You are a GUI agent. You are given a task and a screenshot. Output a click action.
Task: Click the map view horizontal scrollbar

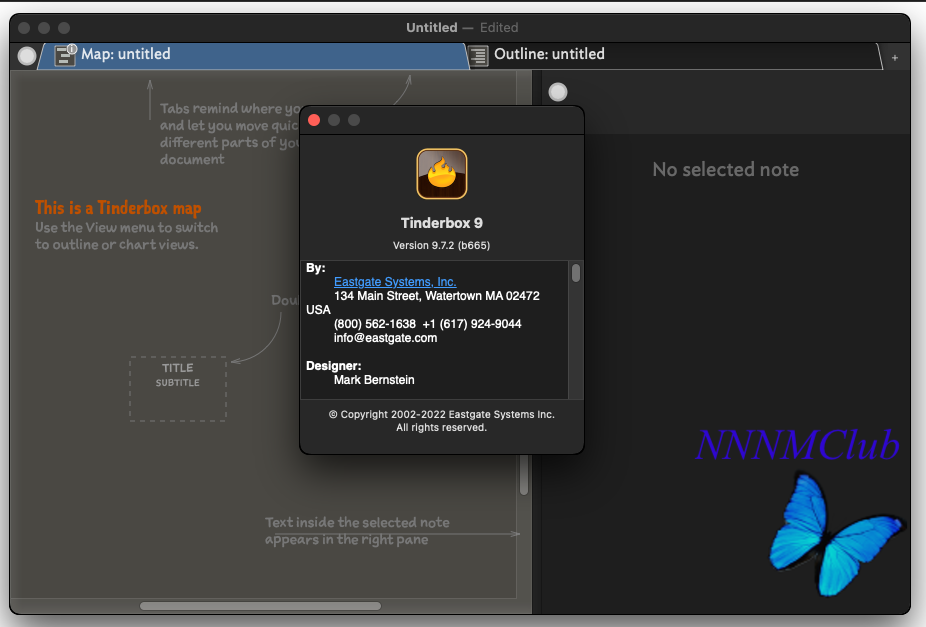260,606
